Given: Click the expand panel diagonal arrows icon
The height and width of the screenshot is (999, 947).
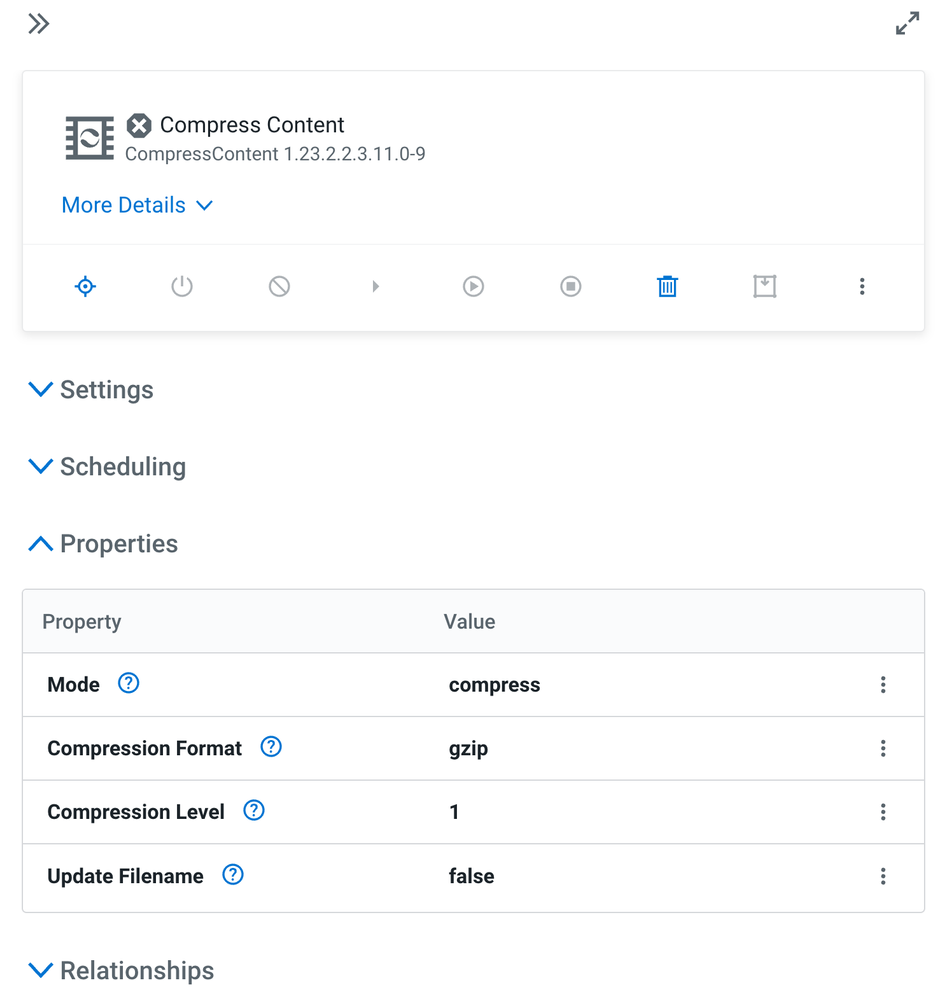Looking at the screenshot, I should (907, 24).
